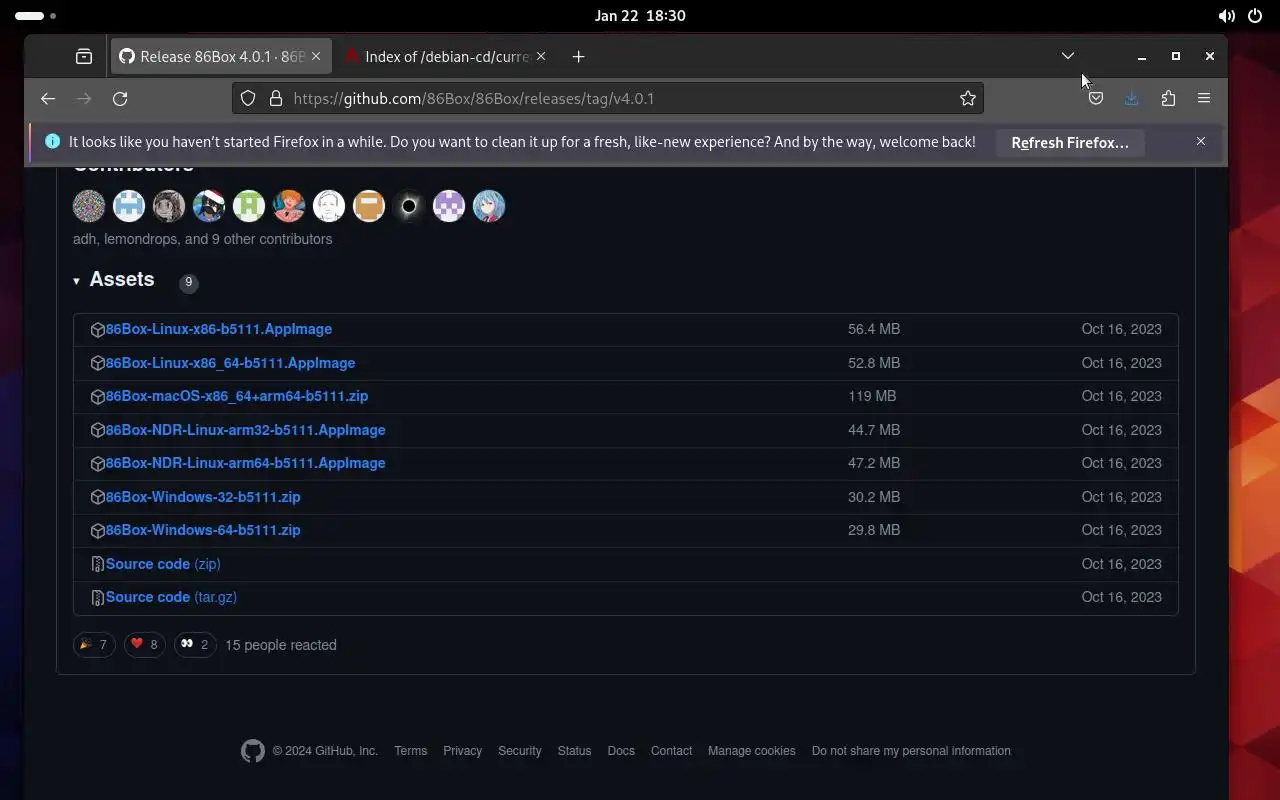Click the orange box contributor avatar

tap(369, 206)
